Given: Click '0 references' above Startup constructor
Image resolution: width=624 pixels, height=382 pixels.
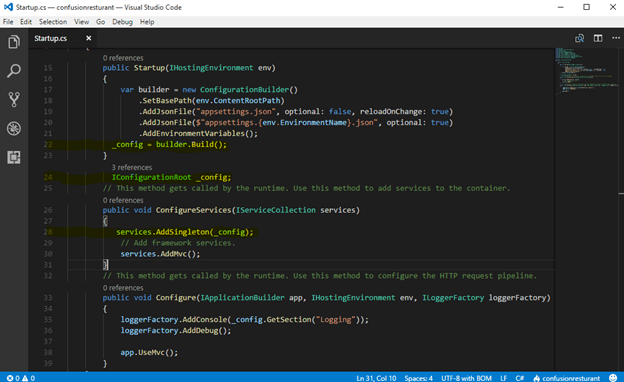Looking at the screenshot, I should (x=123, y=58).
